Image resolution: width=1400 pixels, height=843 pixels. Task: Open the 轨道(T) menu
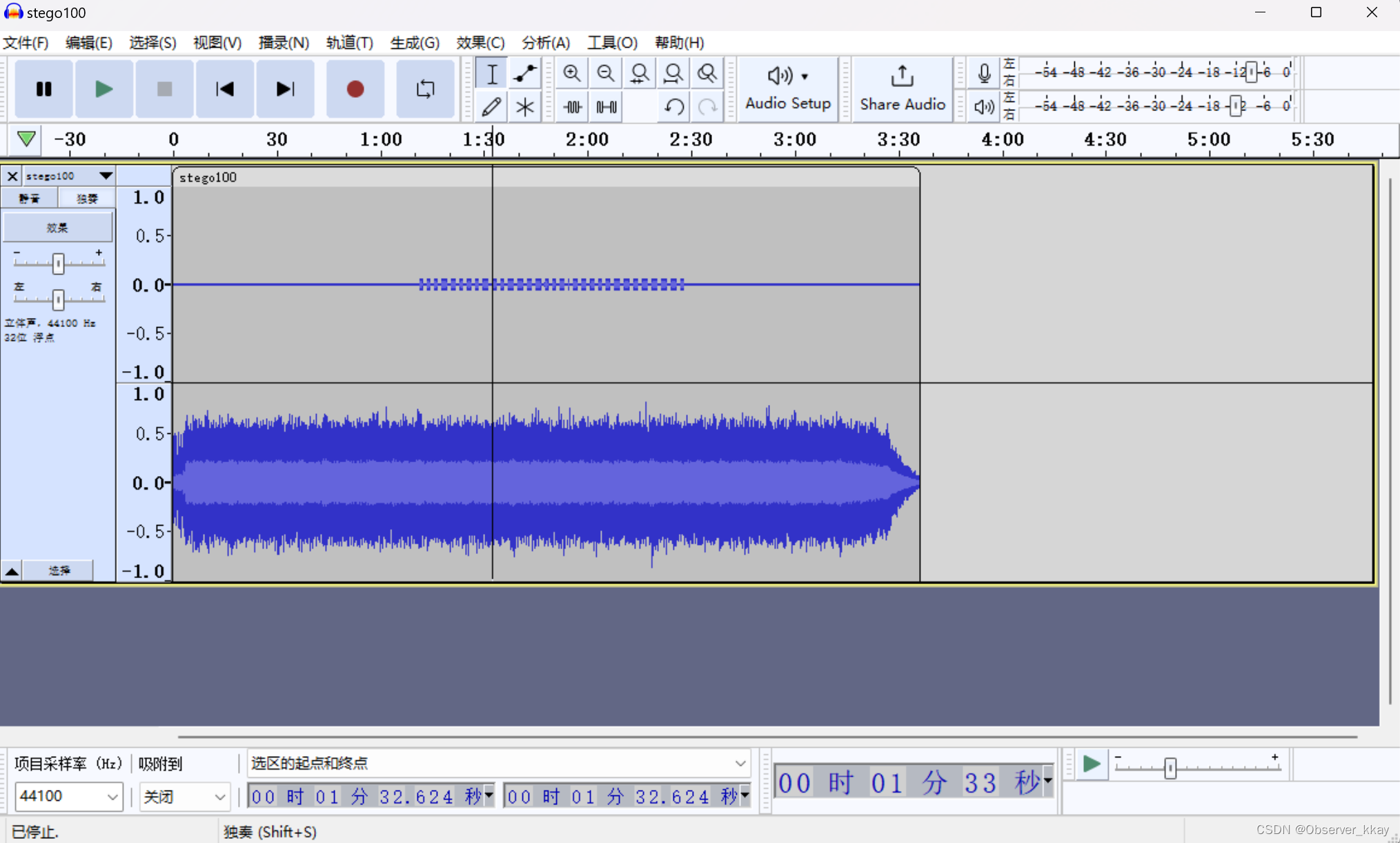coord(350,43)
